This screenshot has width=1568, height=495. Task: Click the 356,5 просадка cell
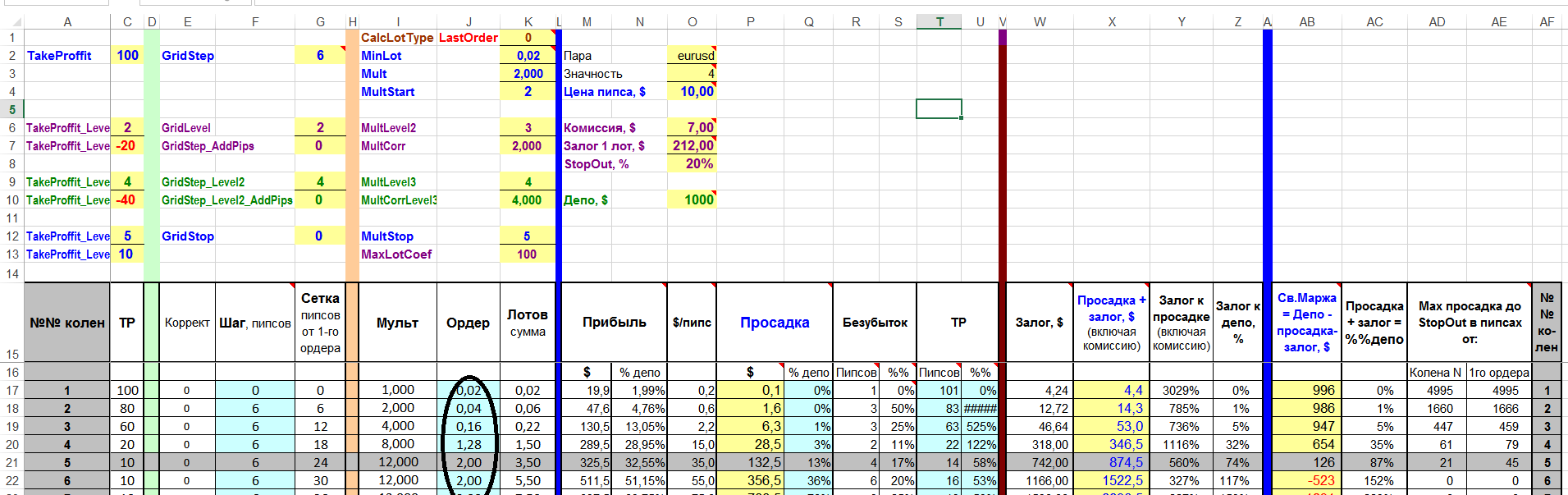click(x=750, y=481)
